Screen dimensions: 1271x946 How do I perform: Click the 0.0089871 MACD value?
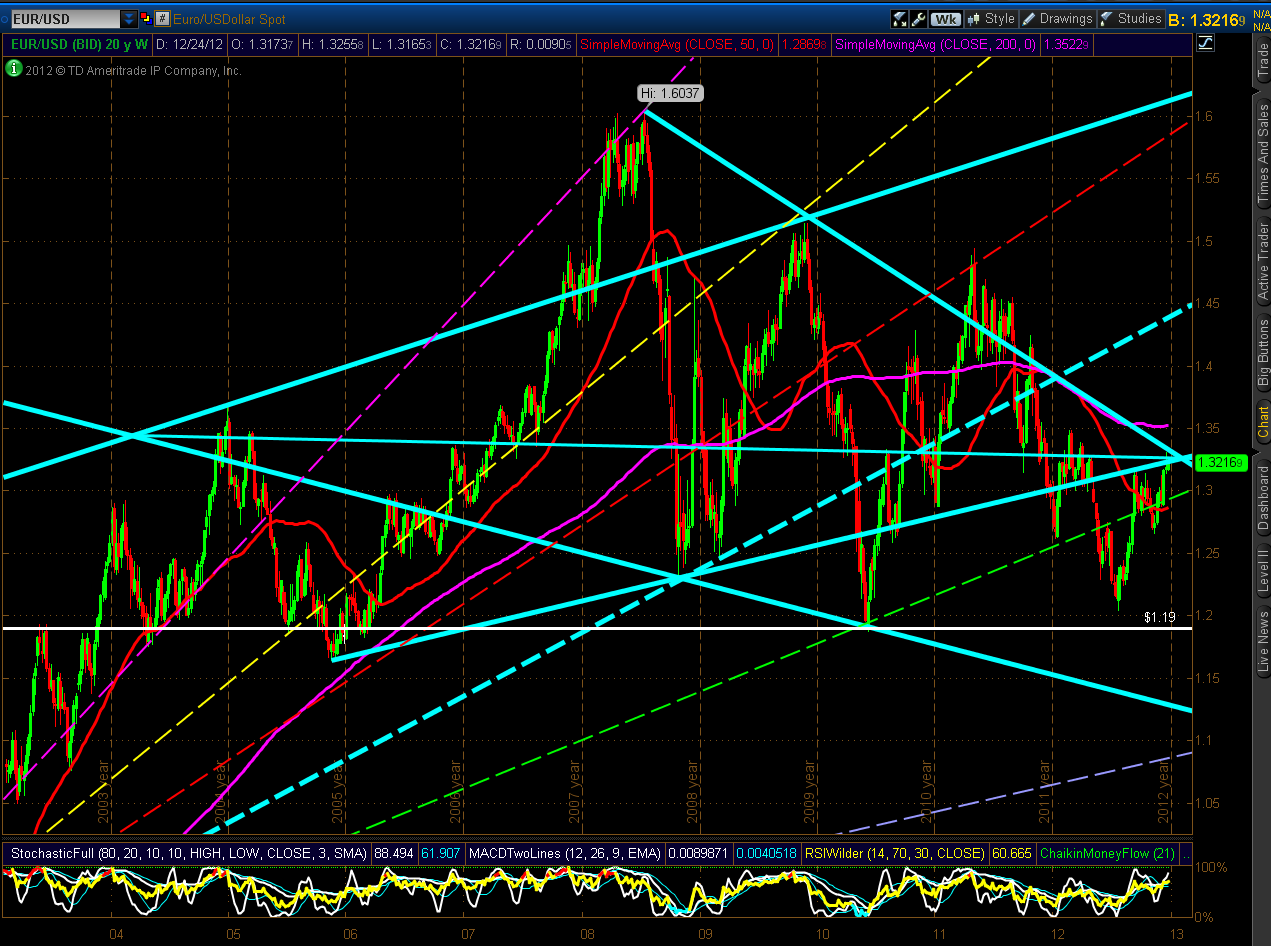pyautogui.click(x=696, y=854)
